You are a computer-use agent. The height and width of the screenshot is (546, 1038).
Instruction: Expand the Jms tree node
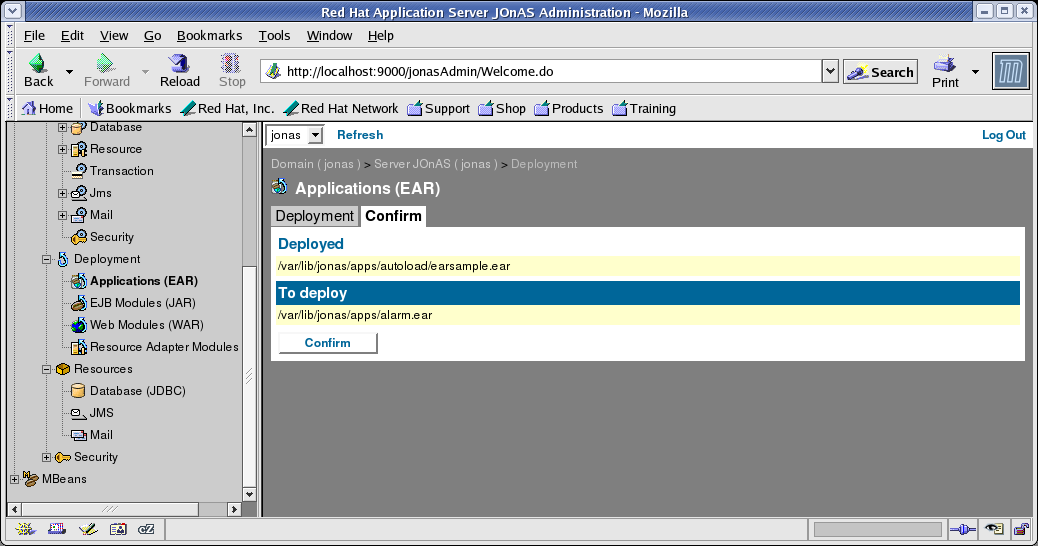click(62, 193)
